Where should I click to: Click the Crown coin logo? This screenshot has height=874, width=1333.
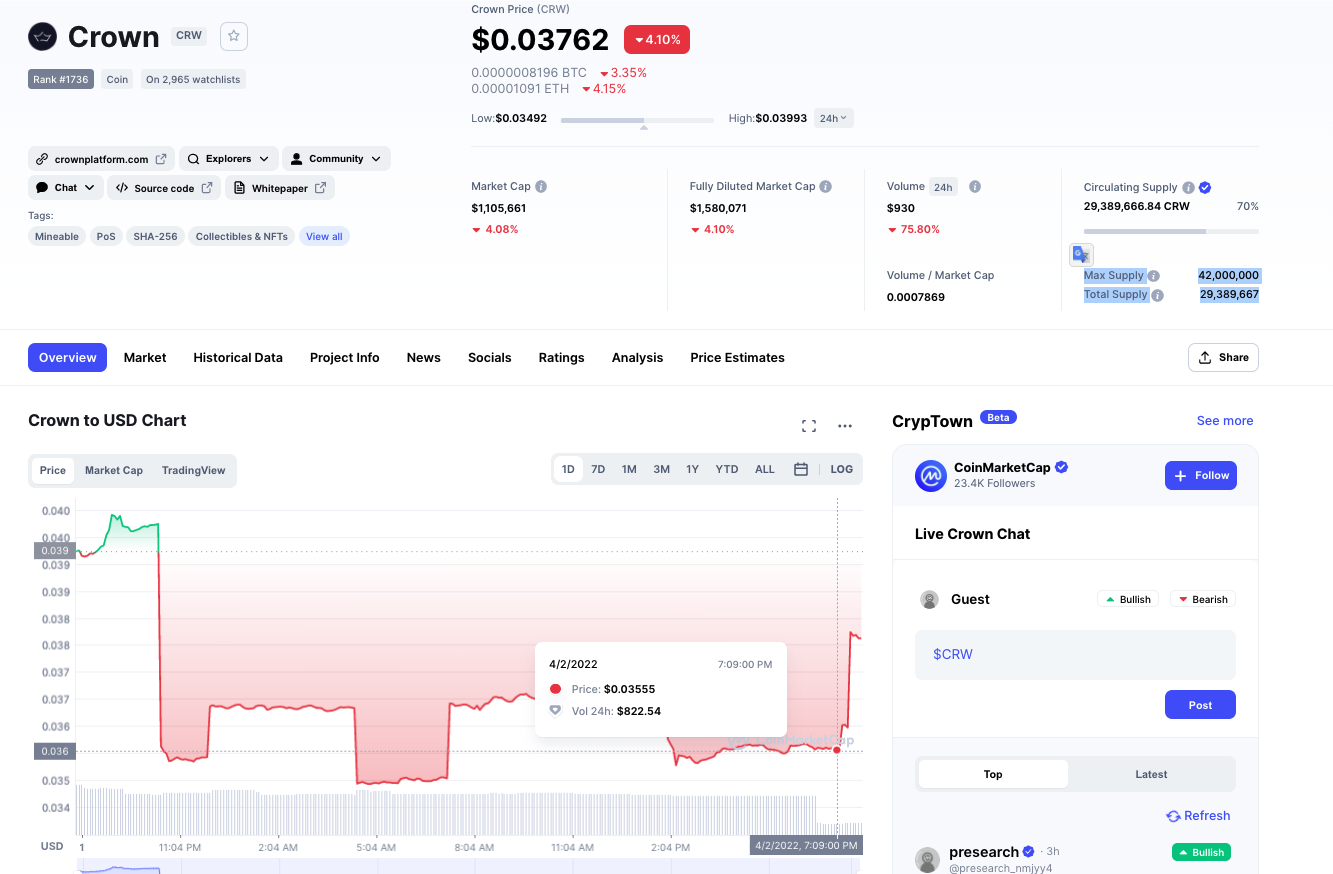click(43, 37)
